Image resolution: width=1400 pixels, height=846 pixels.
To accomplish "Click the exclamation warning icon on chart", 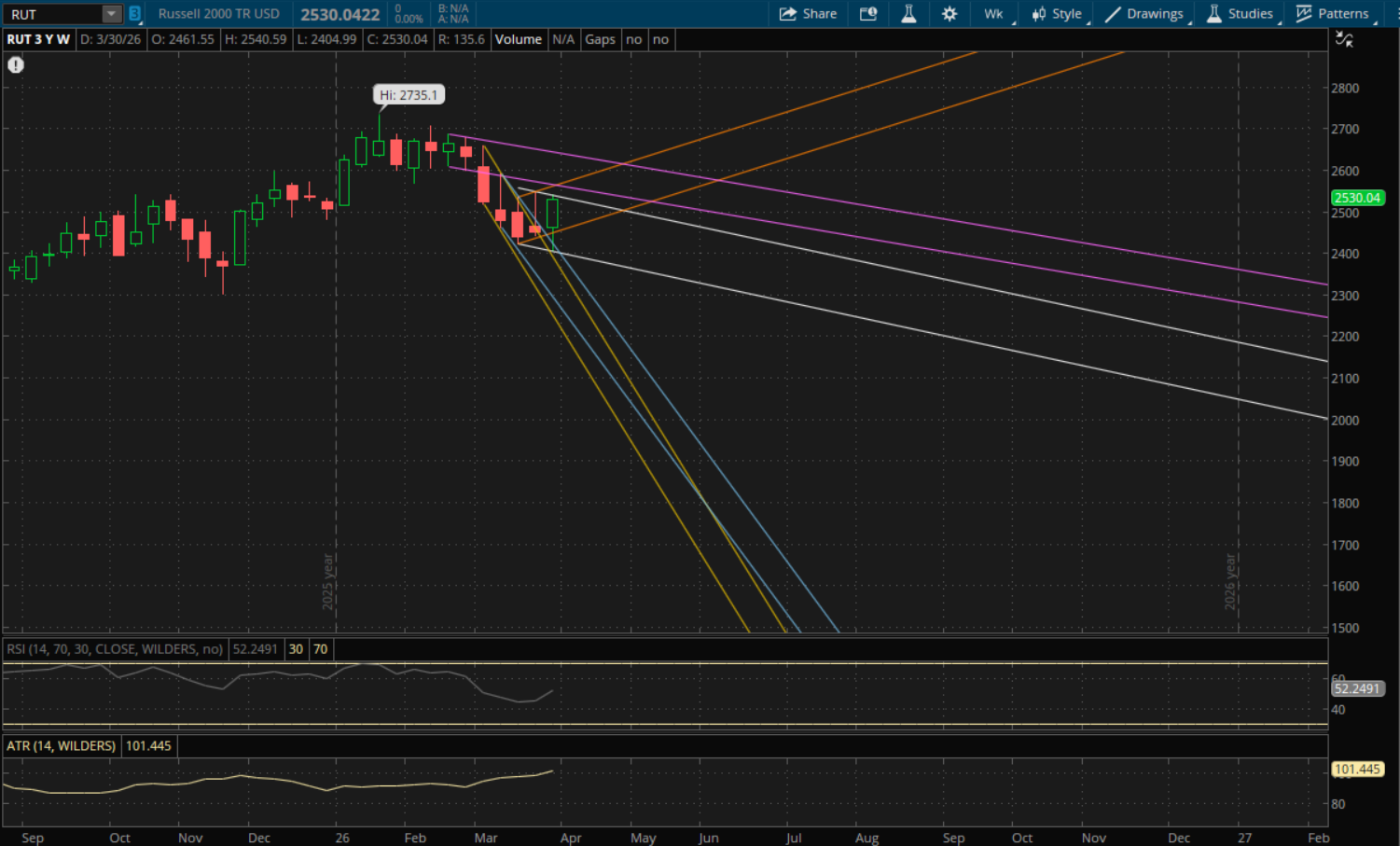I will 16,65.
